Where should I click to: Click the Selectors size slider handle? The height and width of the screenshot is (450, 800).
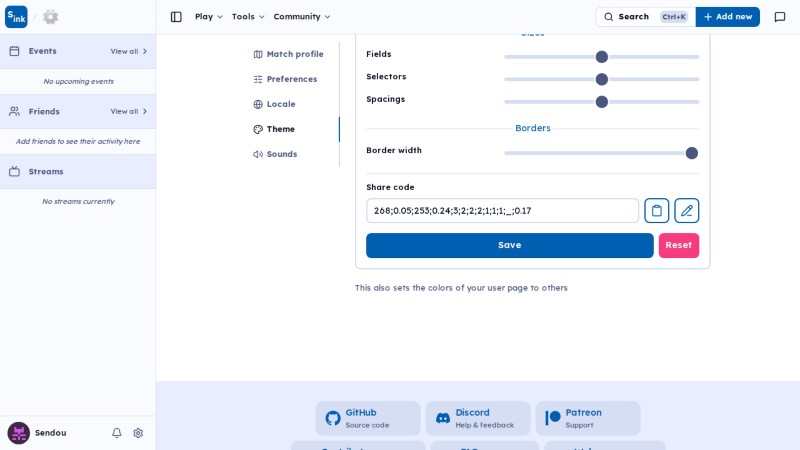(x=602, y=79)
